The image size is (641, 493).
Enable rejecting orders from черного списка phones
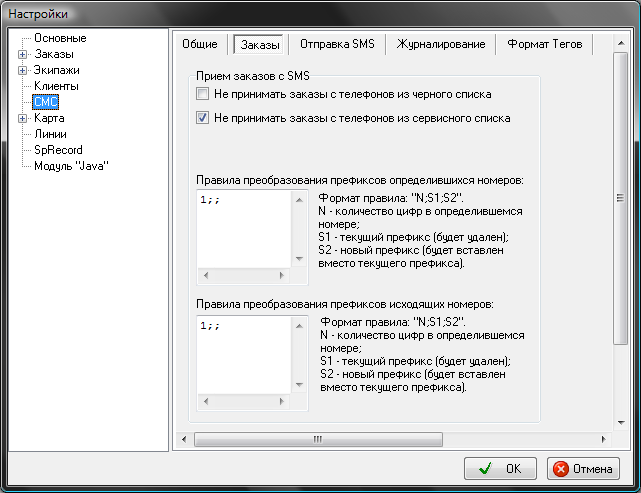coord(204,94)
